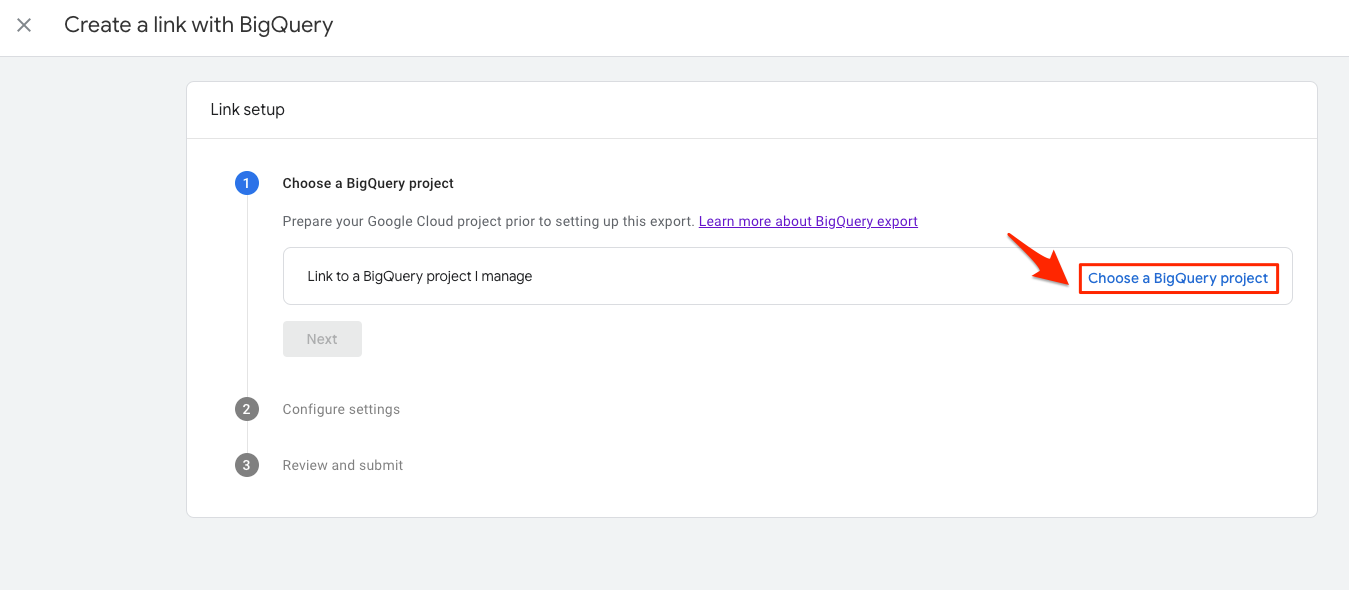The image size is (1349, 590).
Task: Close the Create a link dialog
Action: (24, 25)
